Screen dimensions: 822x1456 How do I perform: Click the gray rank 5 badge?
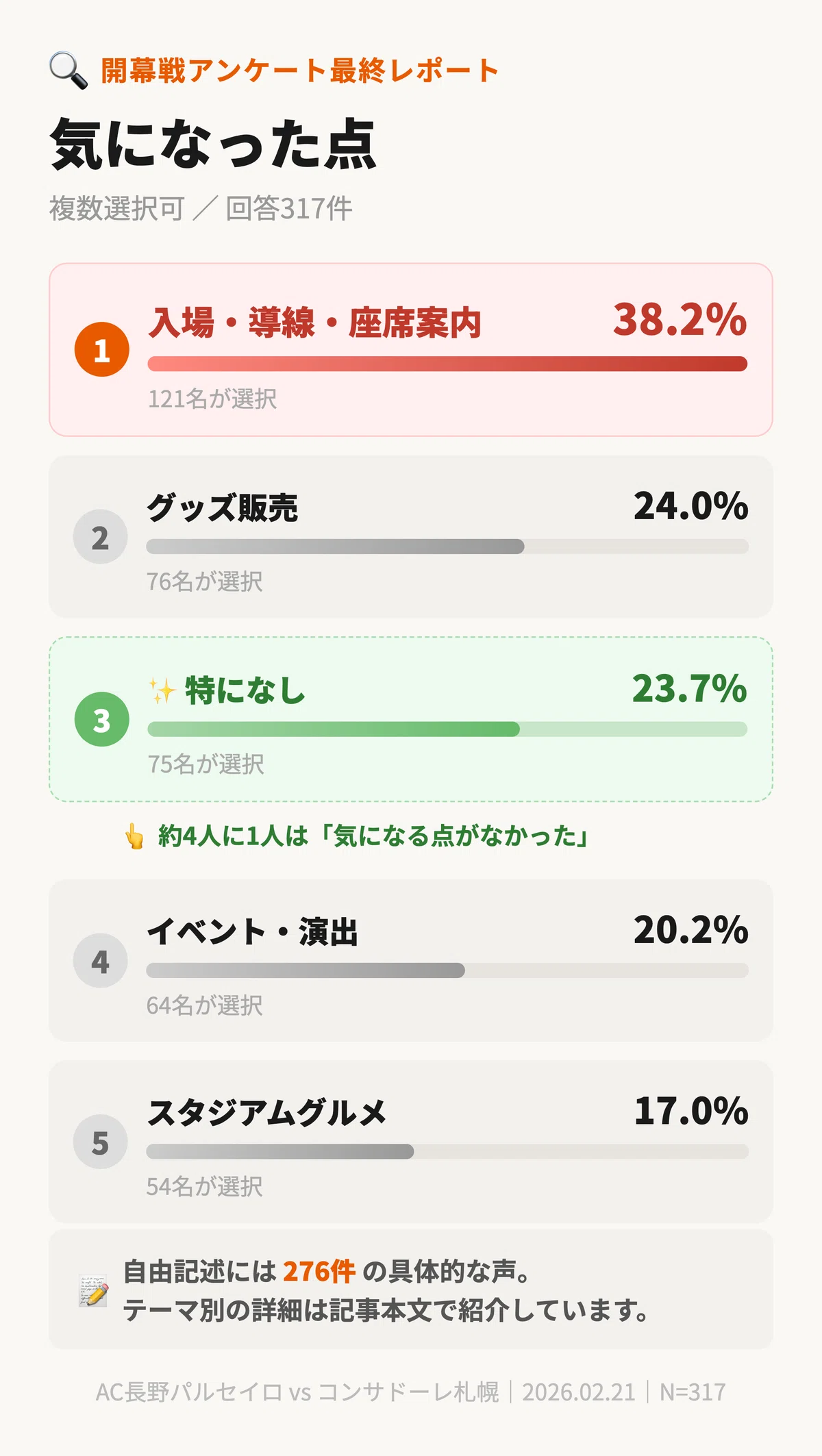(101, 1142)
